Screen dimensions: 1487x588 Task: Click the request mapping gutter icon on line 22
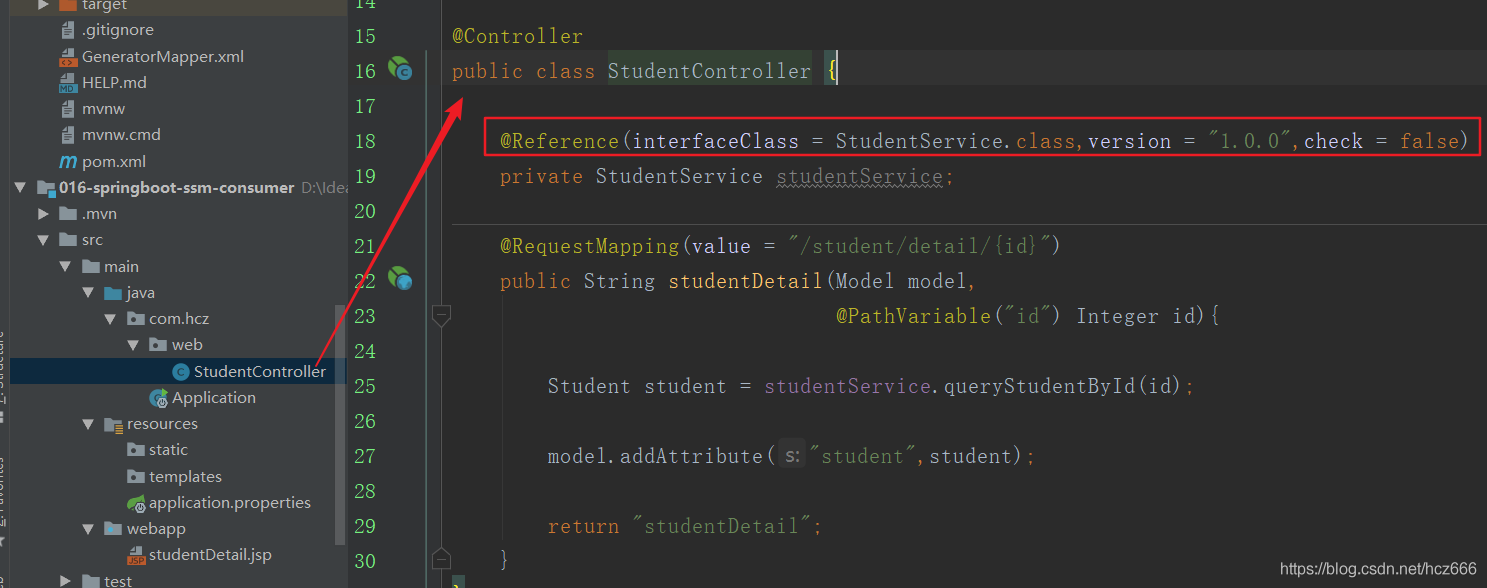400,278
